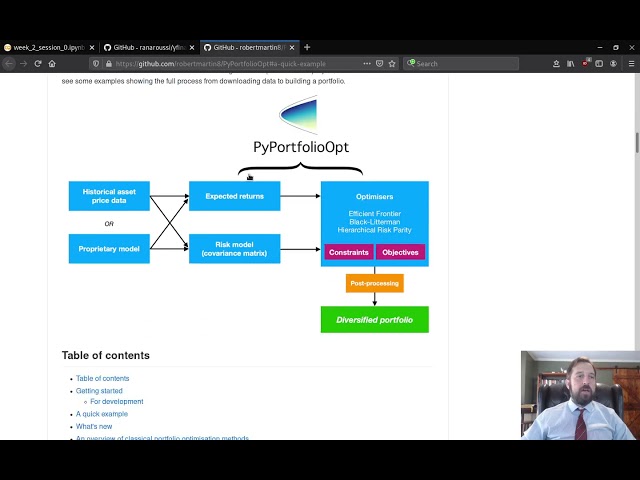
Task: Open the 'Table of contents' link
Action: coord(102,378)
